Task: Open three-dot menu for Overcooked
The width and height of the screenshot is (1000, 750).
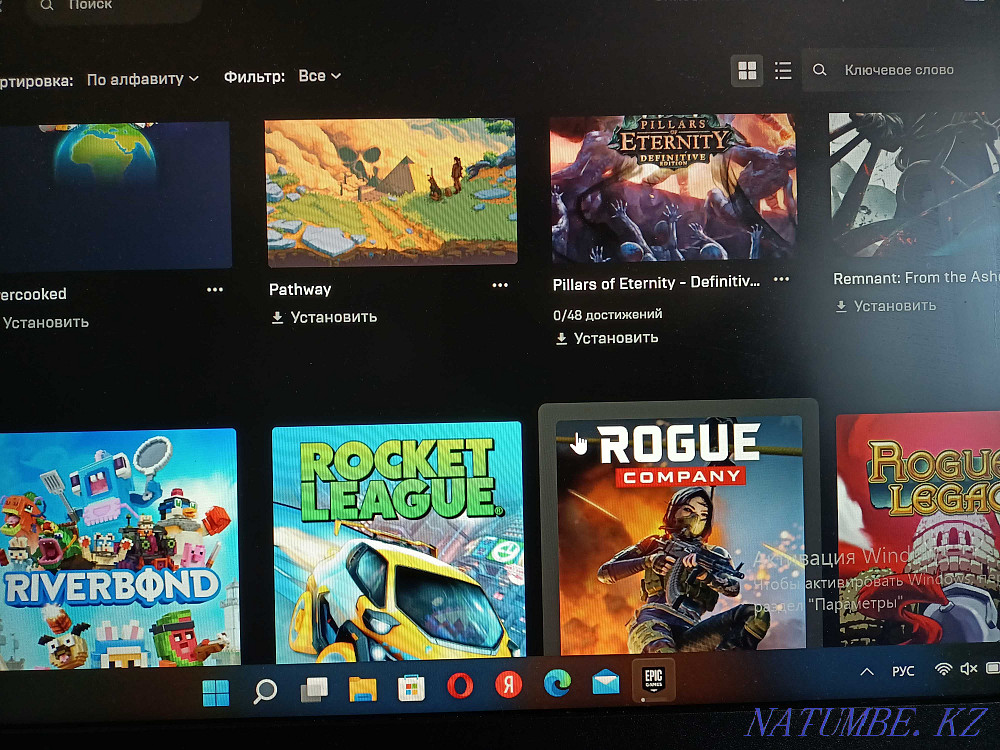Action: tap(215, 291)
